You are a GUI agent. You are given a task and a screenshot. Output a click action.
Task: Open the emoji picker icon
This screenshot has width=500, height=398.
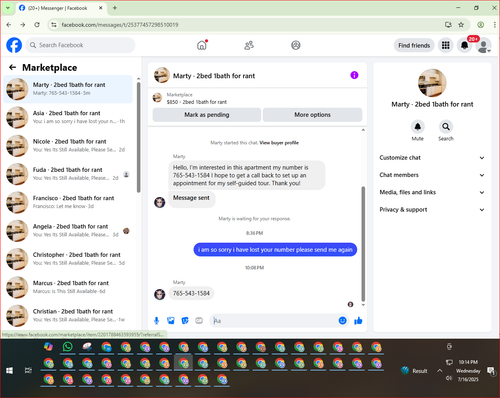pyautogui.click(x=342, y=321)
